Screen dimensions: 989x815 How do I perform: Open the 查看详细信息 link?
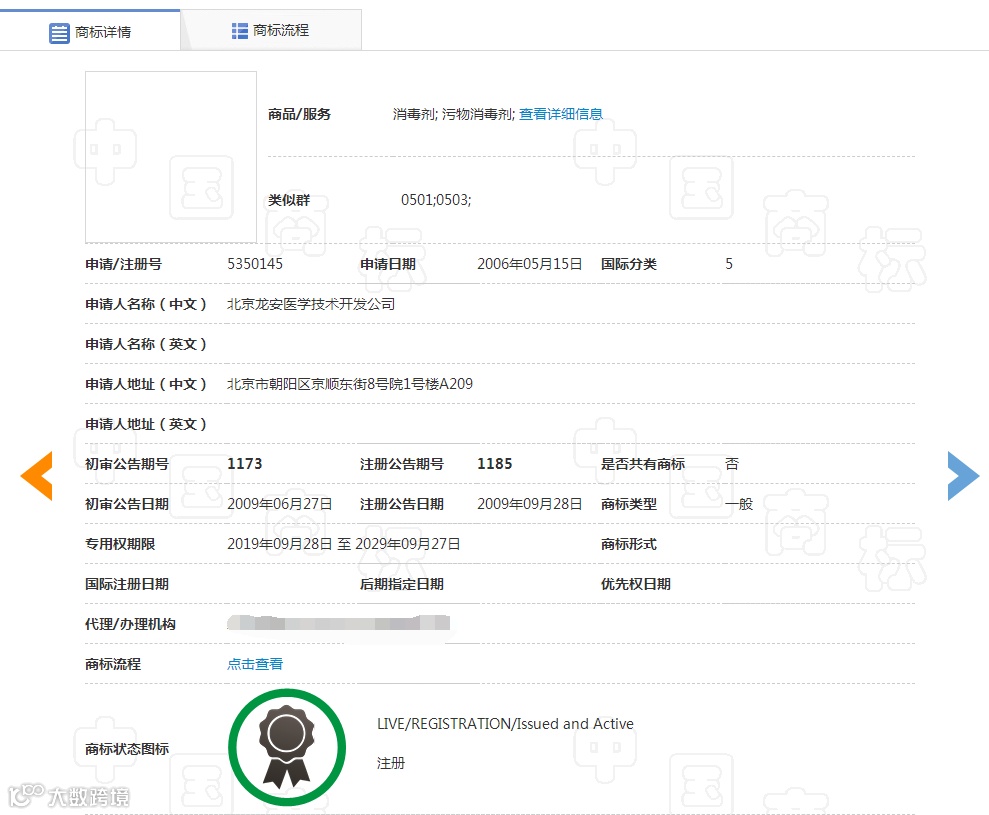561,114
